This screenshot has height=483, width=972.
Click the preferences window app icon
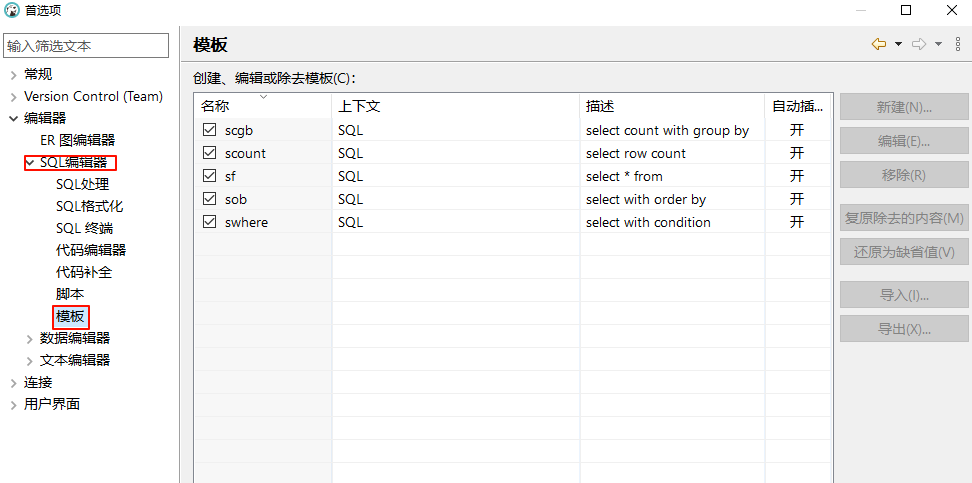pos(11,10)
